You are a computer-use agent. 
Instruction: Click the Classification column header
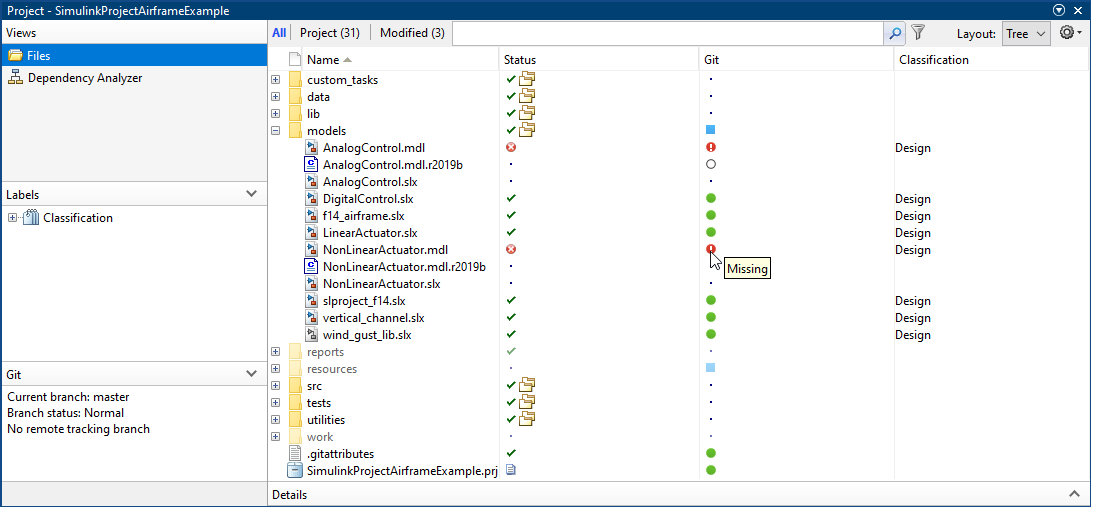pyautogui.click(x=991, y=60)
